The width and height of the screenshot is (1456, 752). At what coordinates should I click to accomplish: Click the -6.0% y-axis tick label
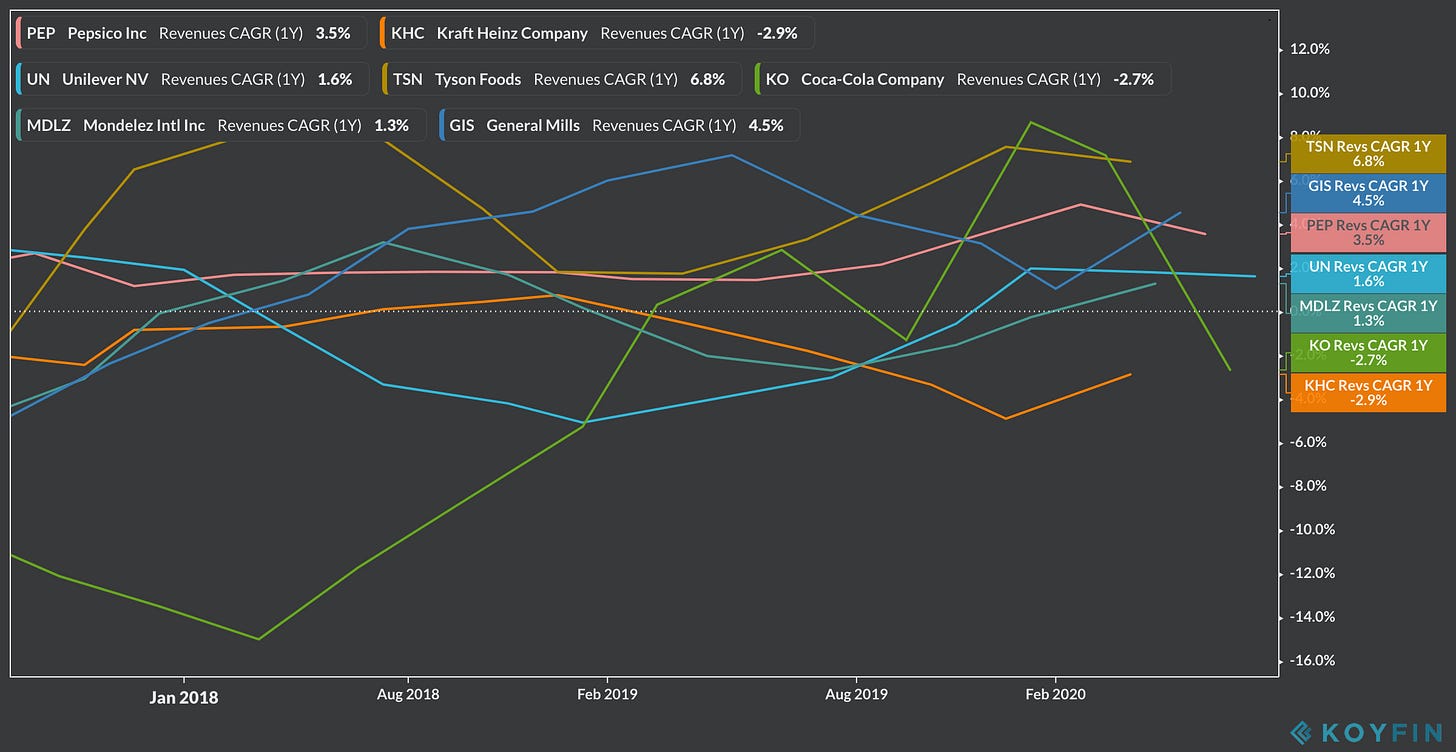click(1307, 442)
